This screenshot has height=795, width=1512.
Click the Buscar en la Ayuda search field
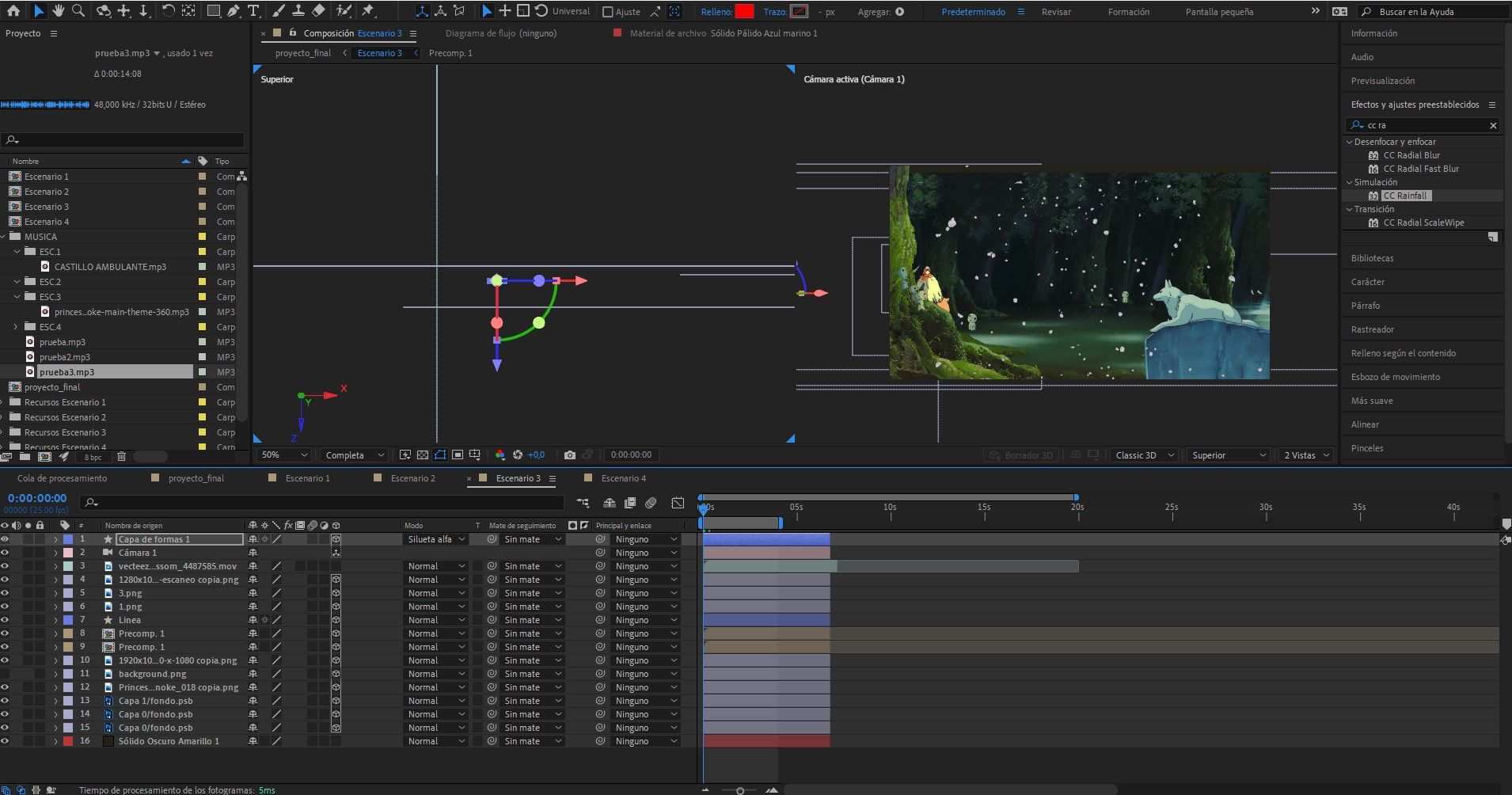(1432, 12)
